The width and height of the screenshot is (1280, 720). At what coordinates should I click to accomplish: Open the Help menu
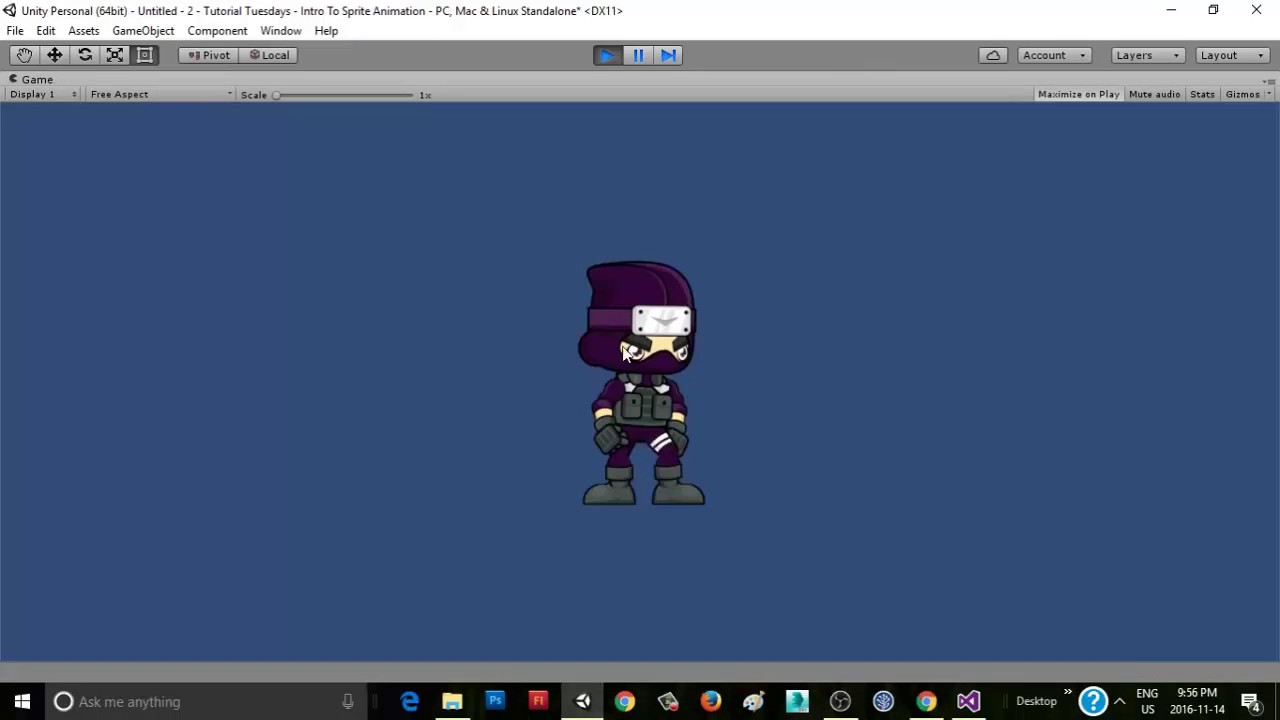[x=326, y=31]
